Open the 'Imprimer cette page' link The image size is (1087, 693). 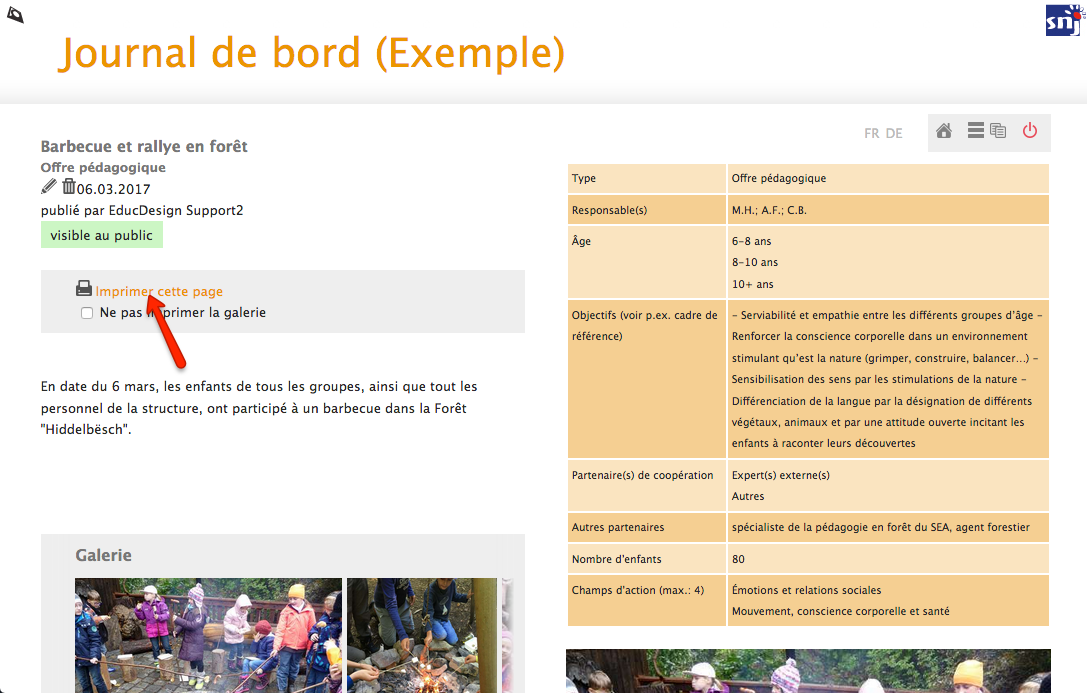pyautogui.click(x=160, y=289)
